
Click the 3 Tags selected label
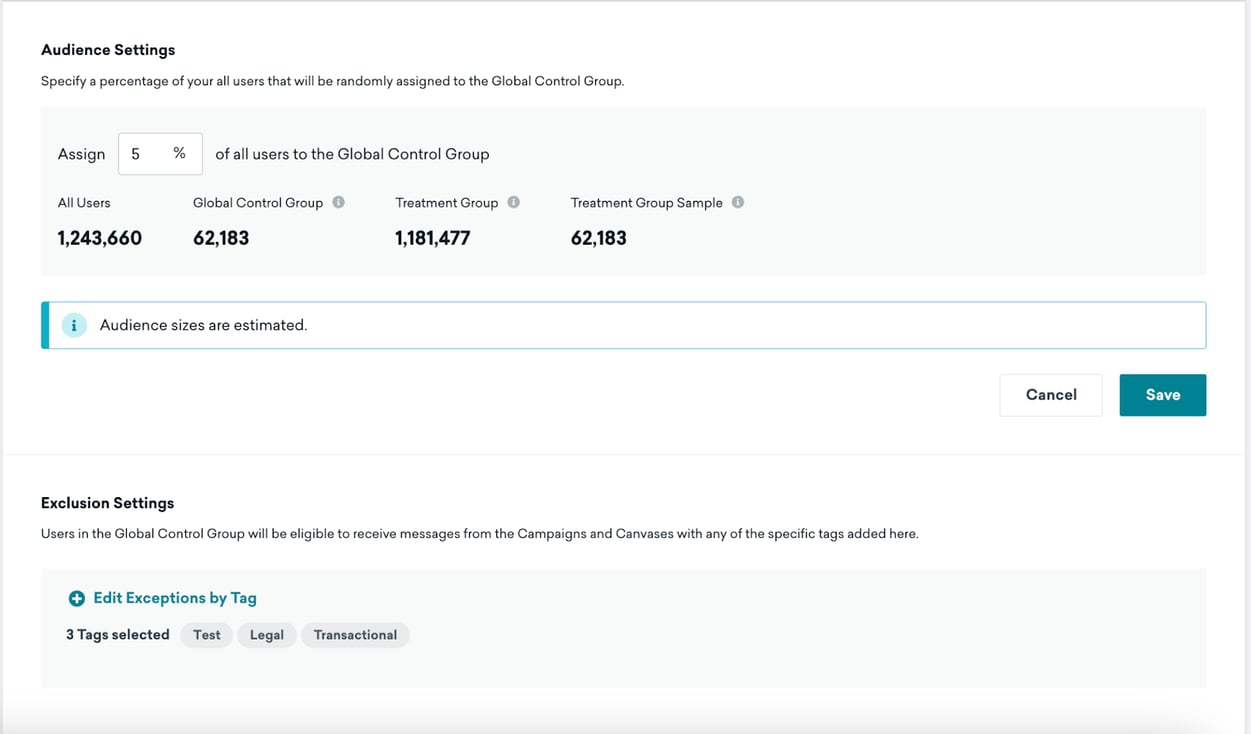[x=117, y=635]
